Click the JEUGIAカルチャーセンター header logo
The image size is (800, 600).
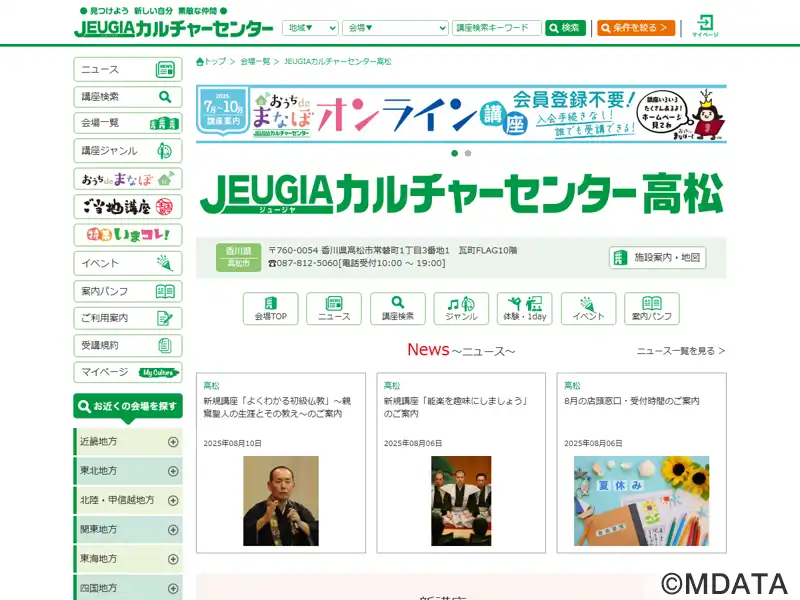173,29
